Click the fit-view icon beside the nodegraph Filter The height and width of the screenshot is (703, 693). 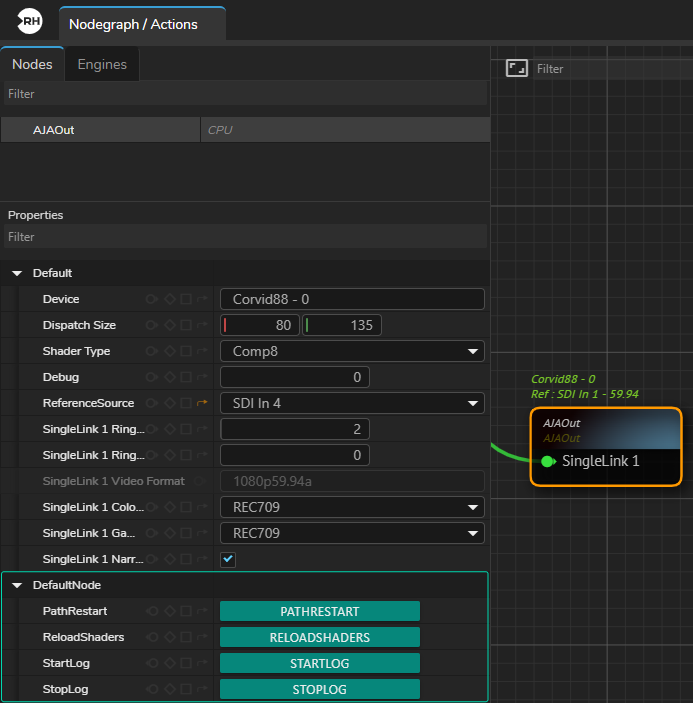pos(516,69)
